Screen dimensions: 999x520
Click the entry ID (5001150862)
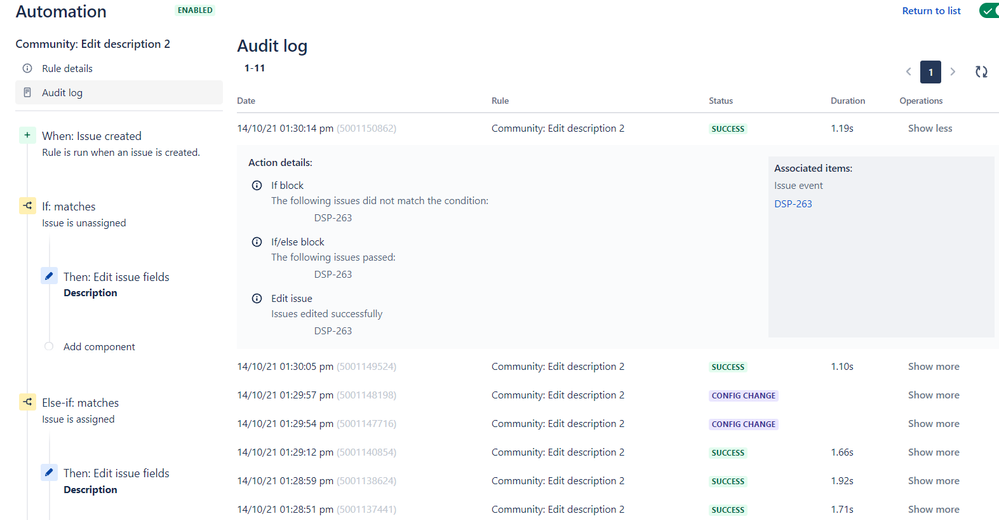[x=366, y=128]
